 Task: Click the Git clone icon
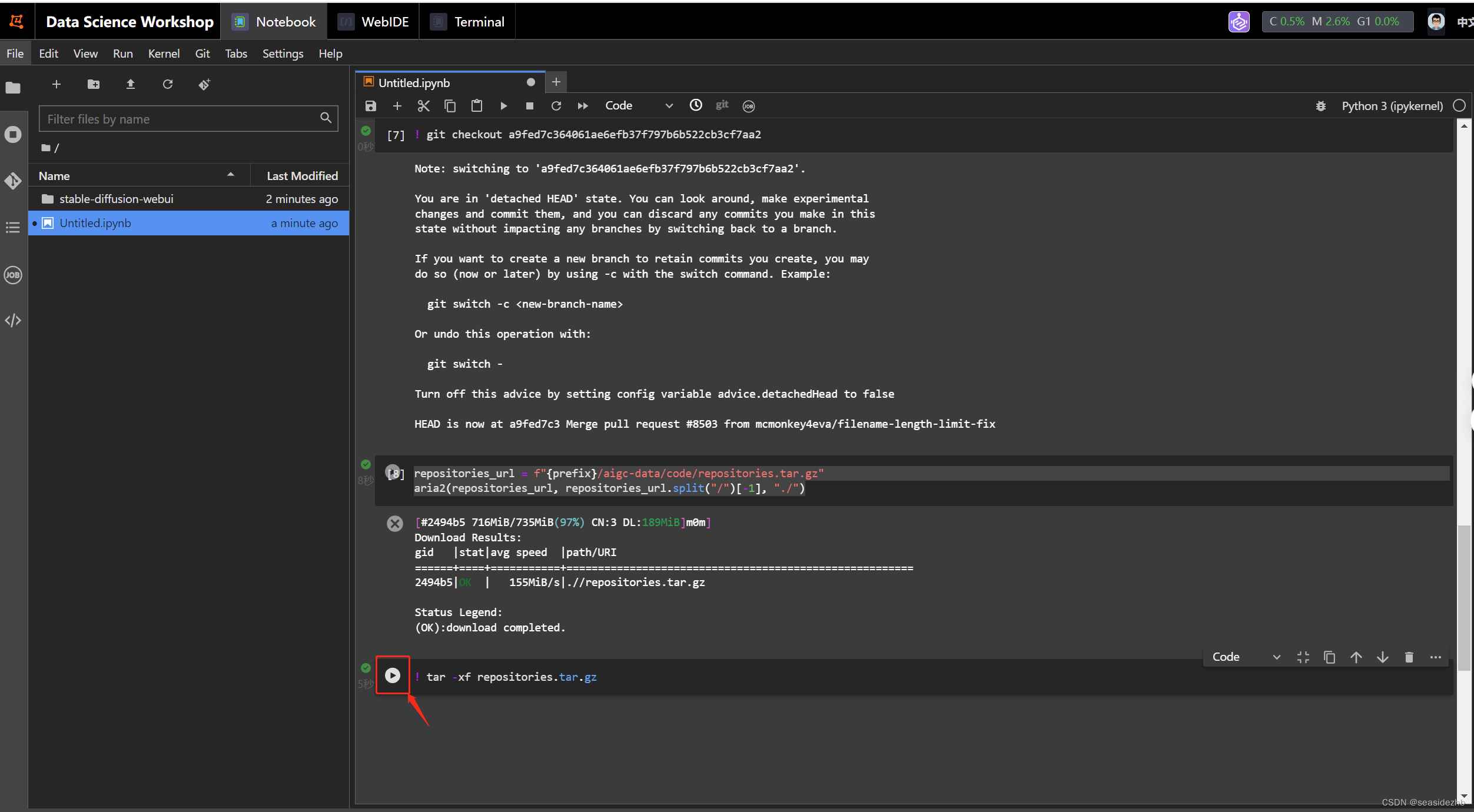click(x=204, y=84)
